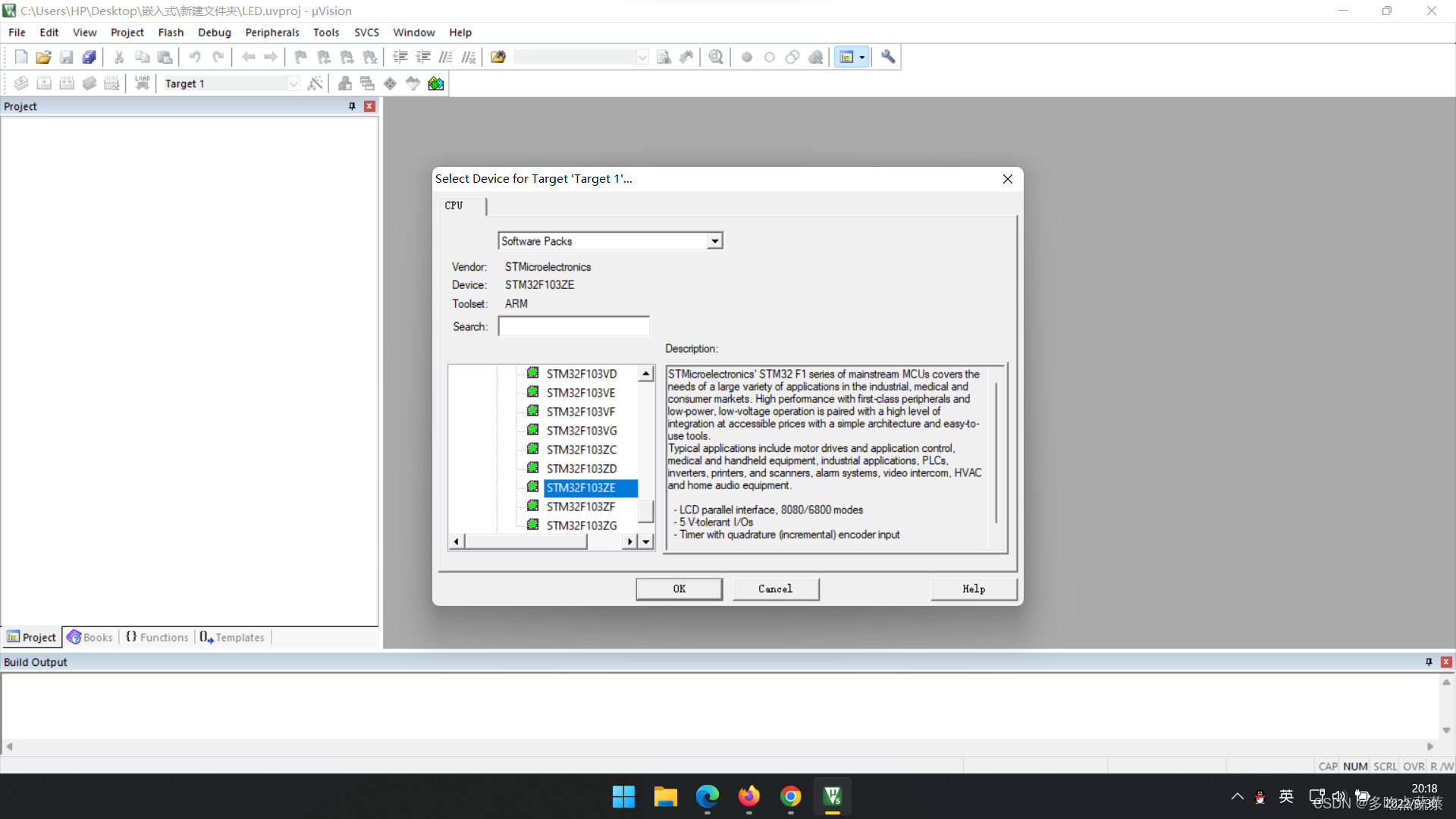Click Manage Run-Time Environment diamond icon

pos(390,83)
